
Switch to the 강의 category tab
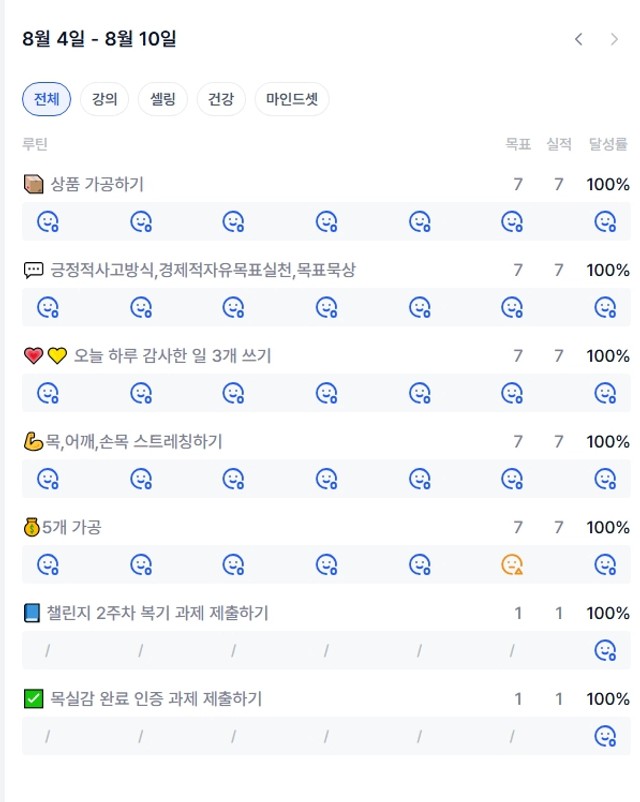coord(104,99)
